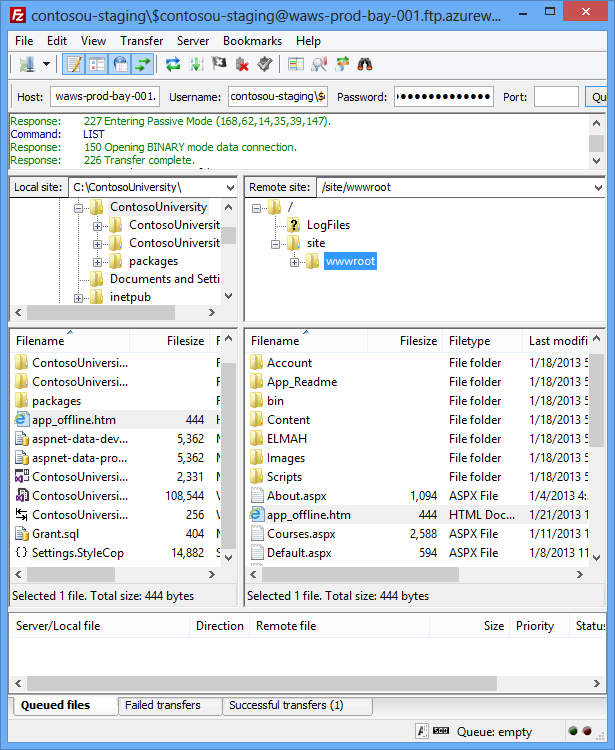Select the remote Account folder
The width and height of the screenshot is (615, 750).
point(418,363)
